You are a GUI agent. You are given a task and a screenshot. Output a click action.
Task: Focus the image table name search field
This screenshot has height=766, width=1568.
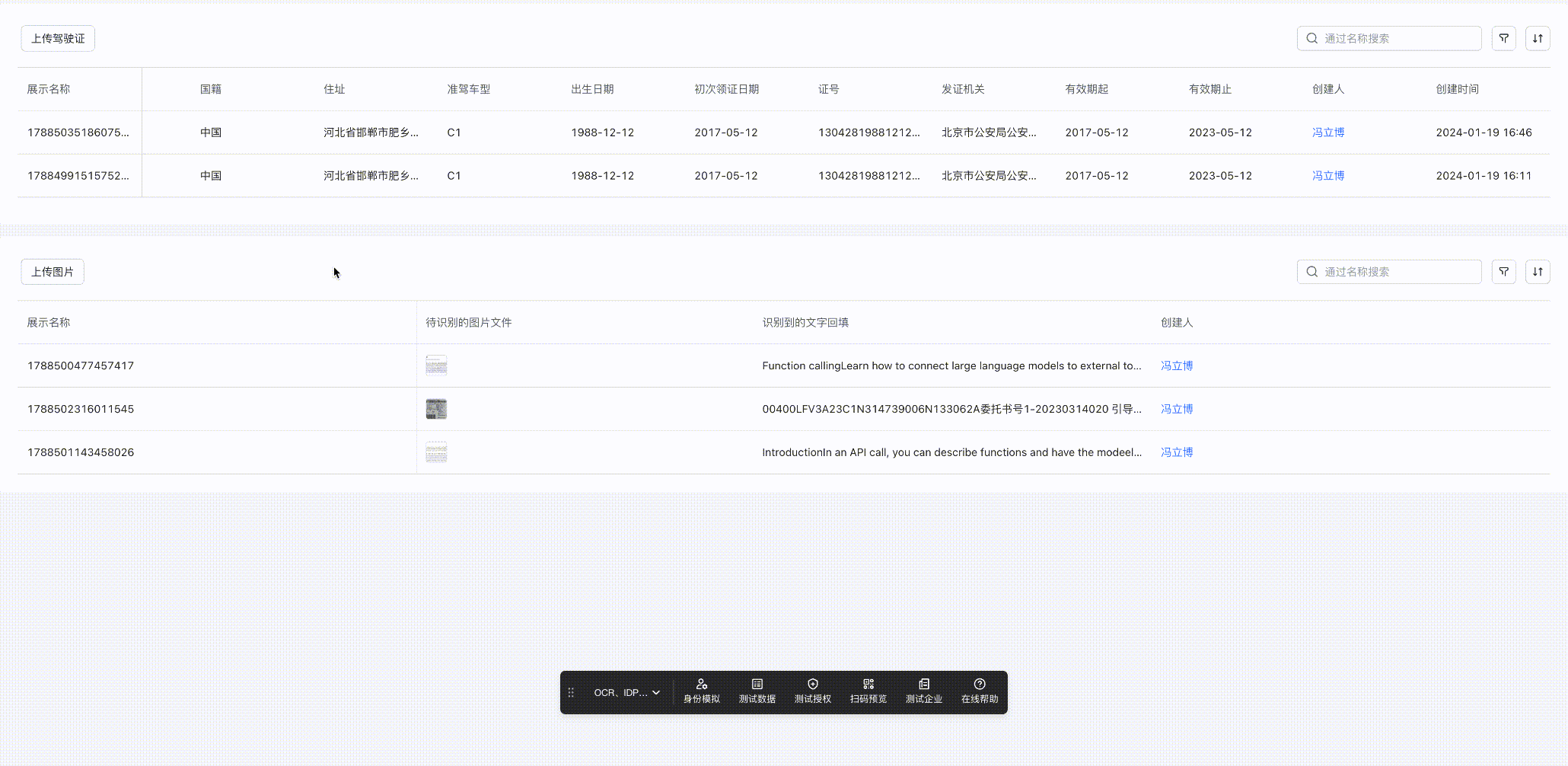(1389, 272)
